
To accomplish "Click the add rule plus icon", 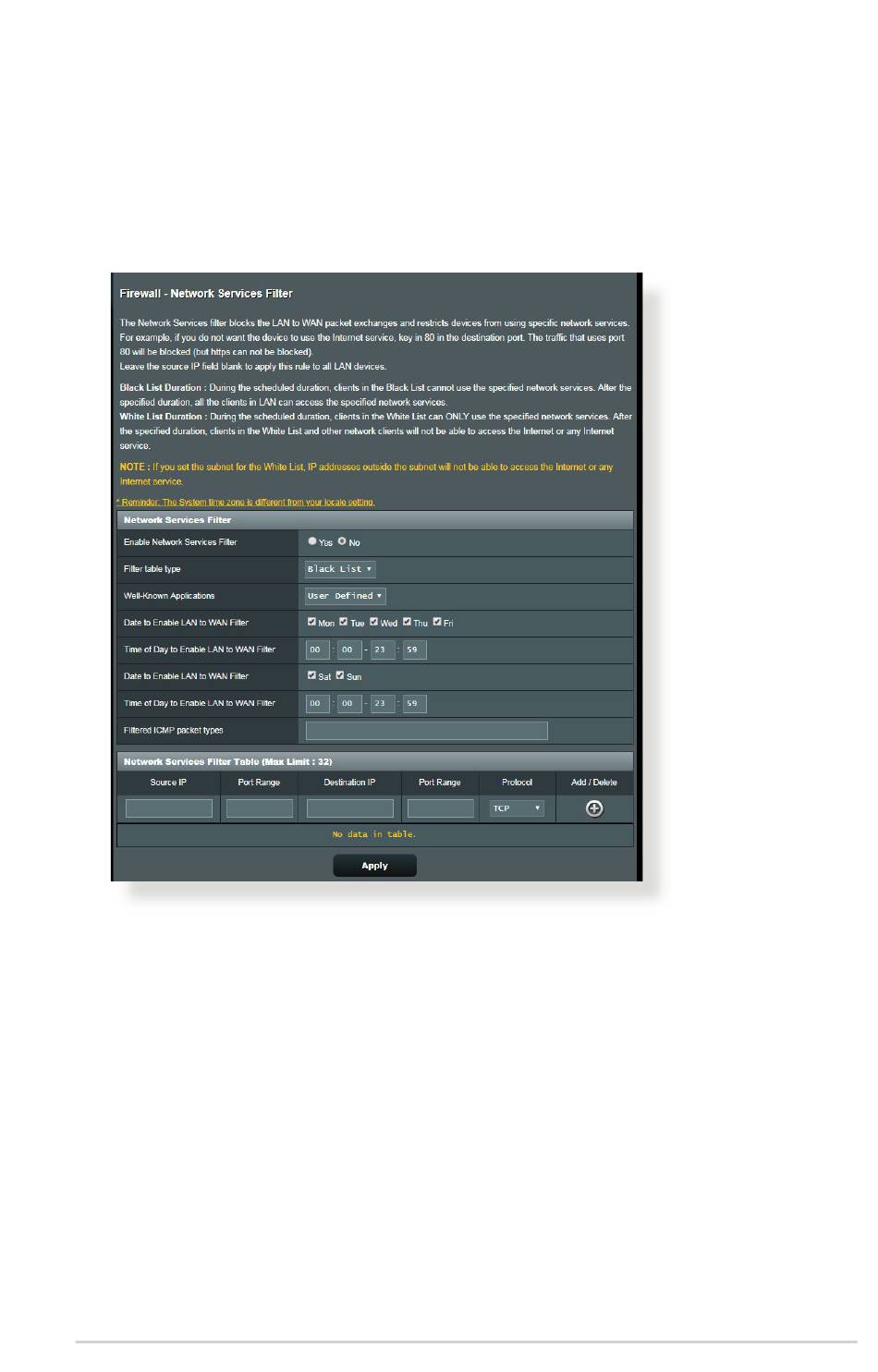I will [x=594, y=808].
